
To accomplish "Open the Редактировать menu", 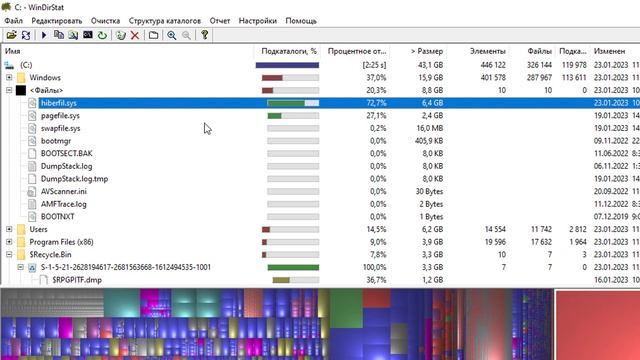I will (x=57, y=21).
